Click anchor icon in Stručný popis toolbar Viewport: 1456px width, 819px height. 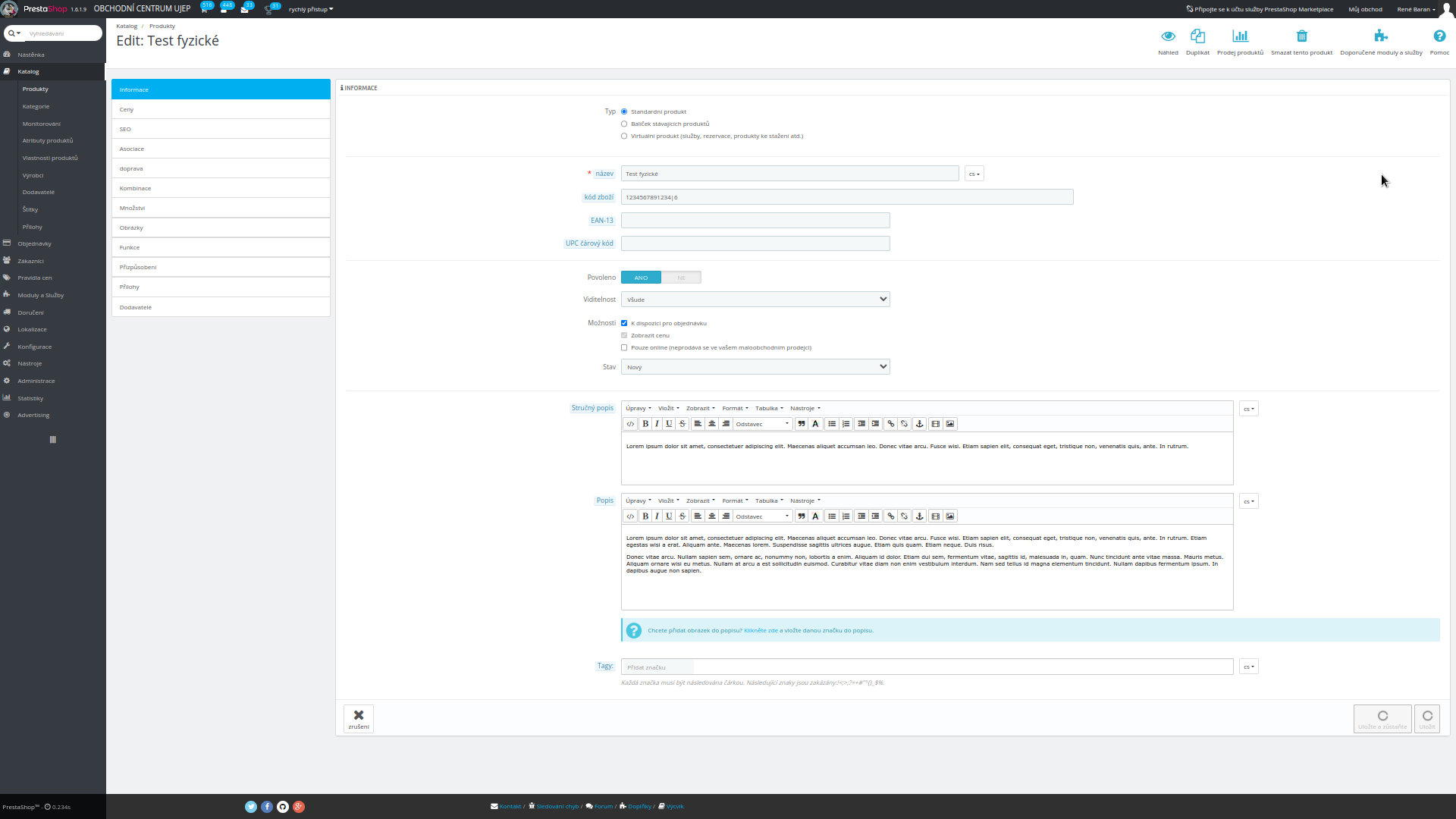(920, 424)
